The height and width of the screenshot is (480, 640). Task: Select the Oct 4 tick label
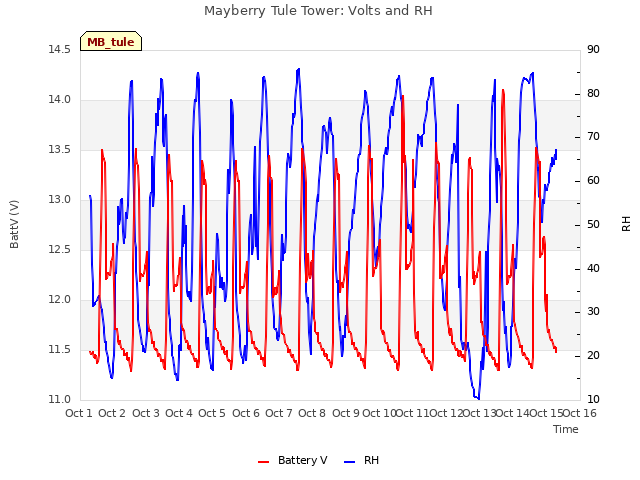[x=179, y=413]
